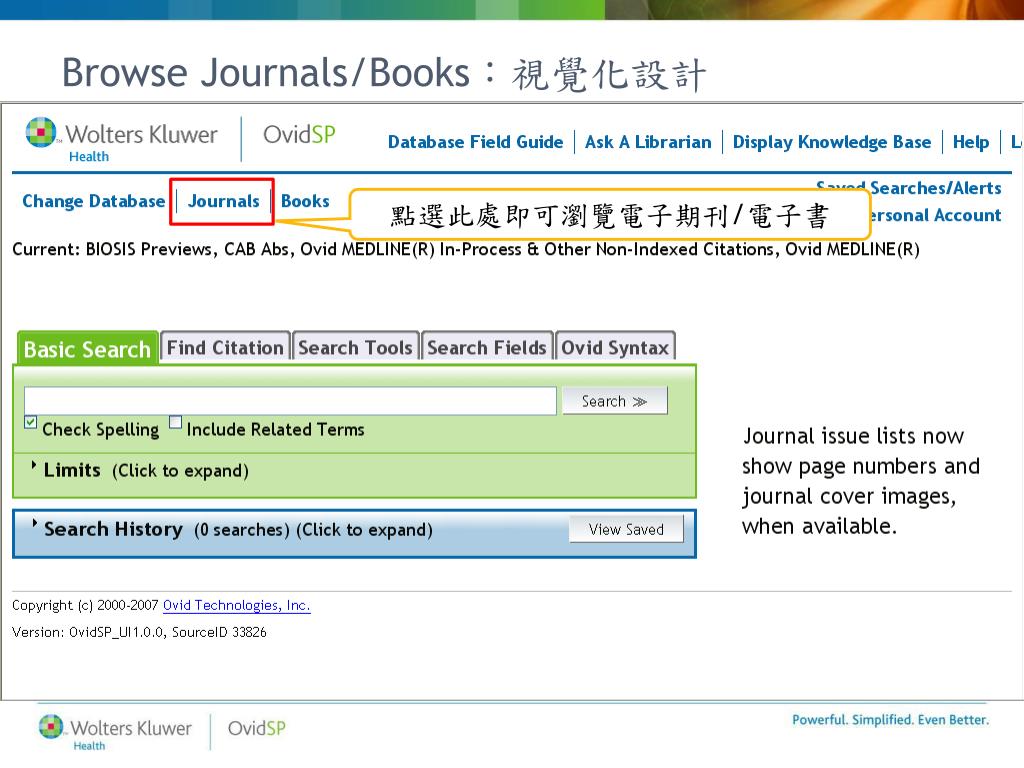Click the footer OvidSP logo

[x=257, y=728]
